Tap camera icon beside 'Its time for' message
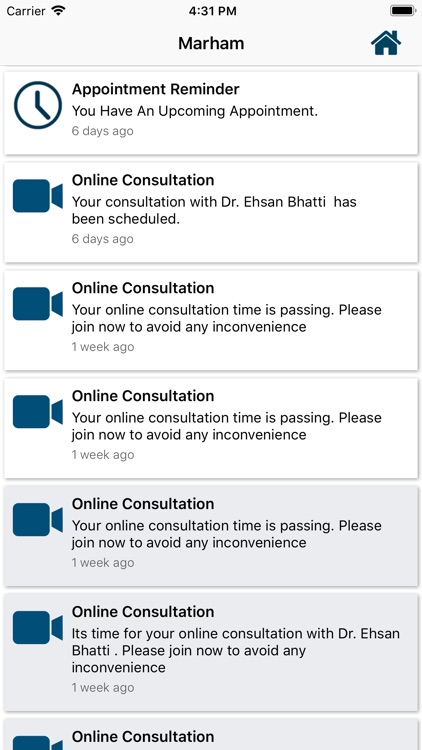The width and height of the screenshot is (422, 750). point(38,628)
